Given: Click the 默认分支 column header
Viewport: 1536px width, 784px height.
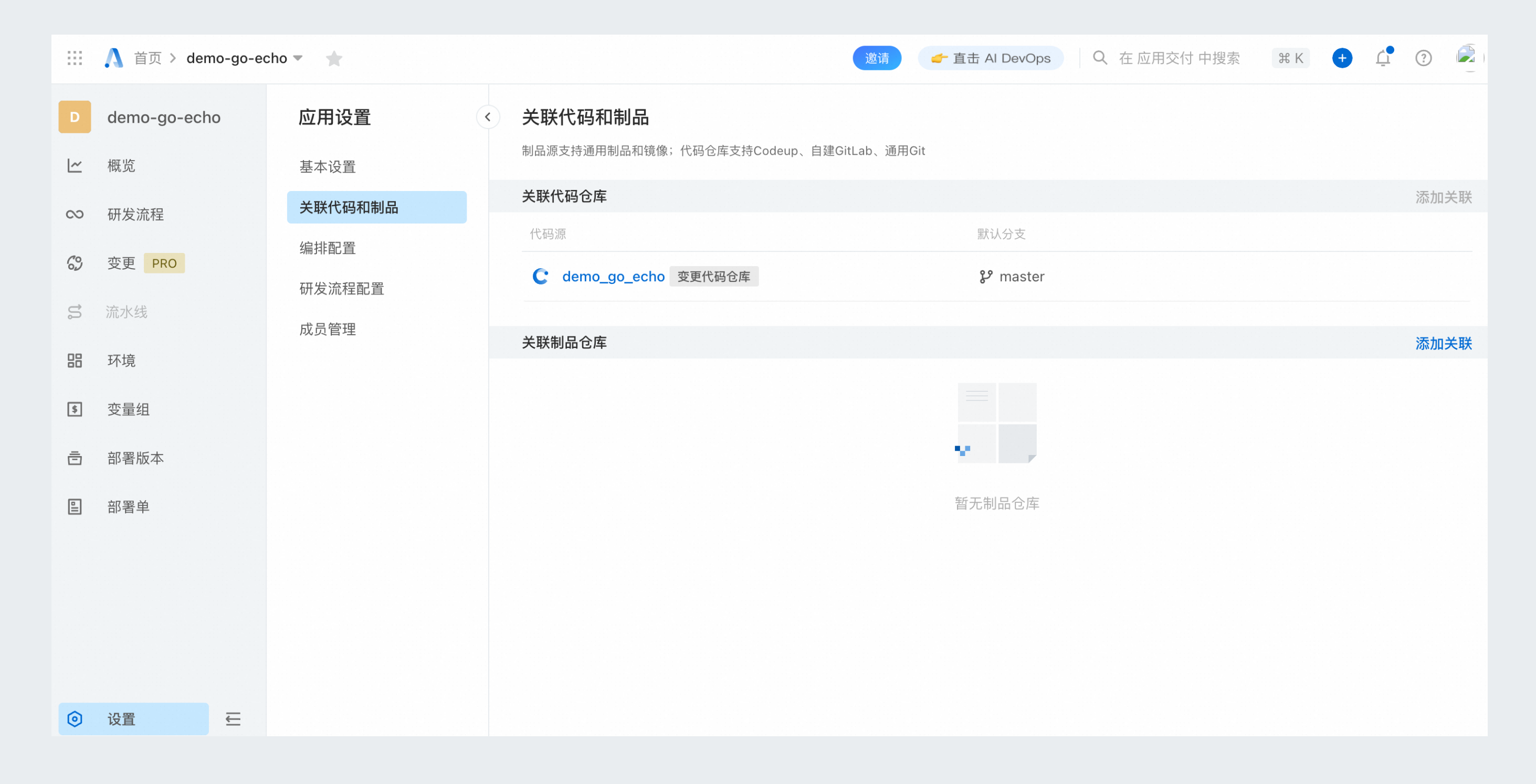Looking at the screenshot, I should (x=1001, y=234).
